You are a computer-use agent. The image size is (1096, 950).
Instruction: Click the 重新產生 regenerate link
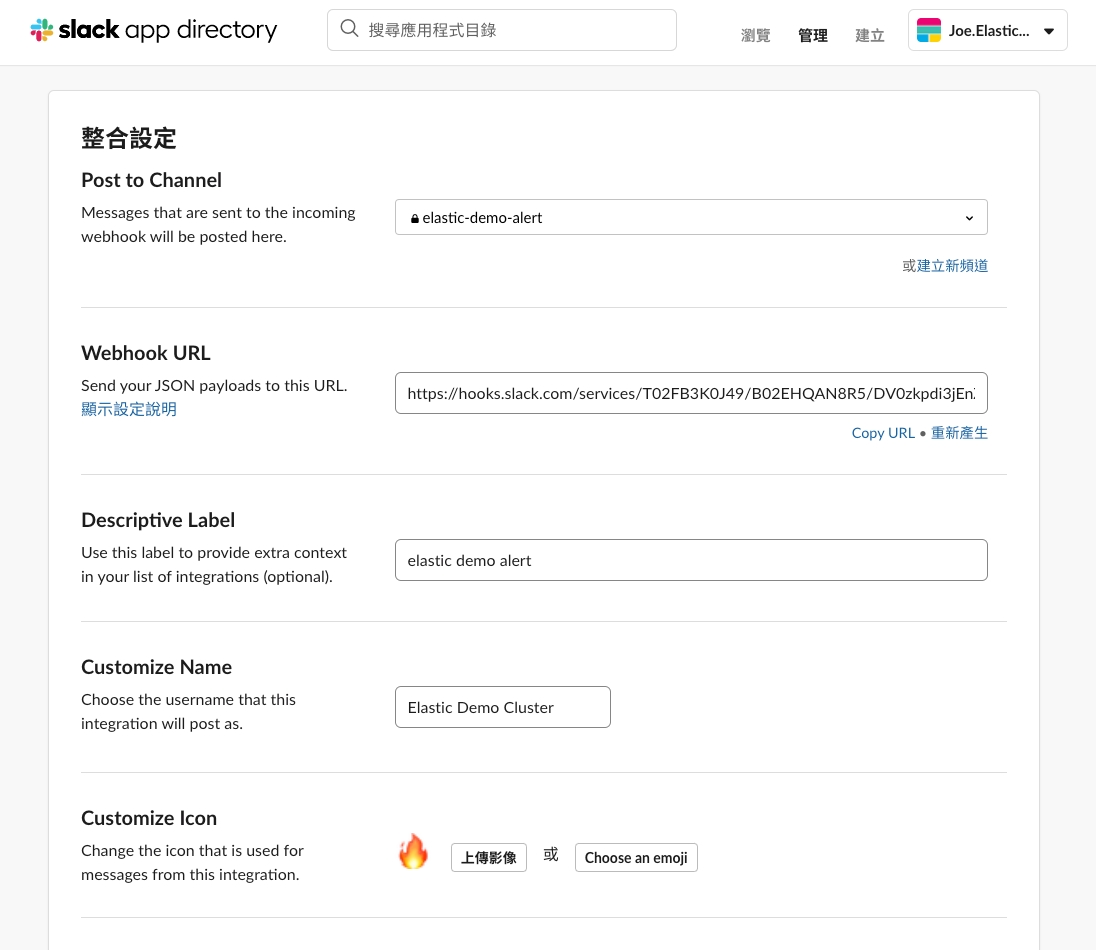point(959,433)
